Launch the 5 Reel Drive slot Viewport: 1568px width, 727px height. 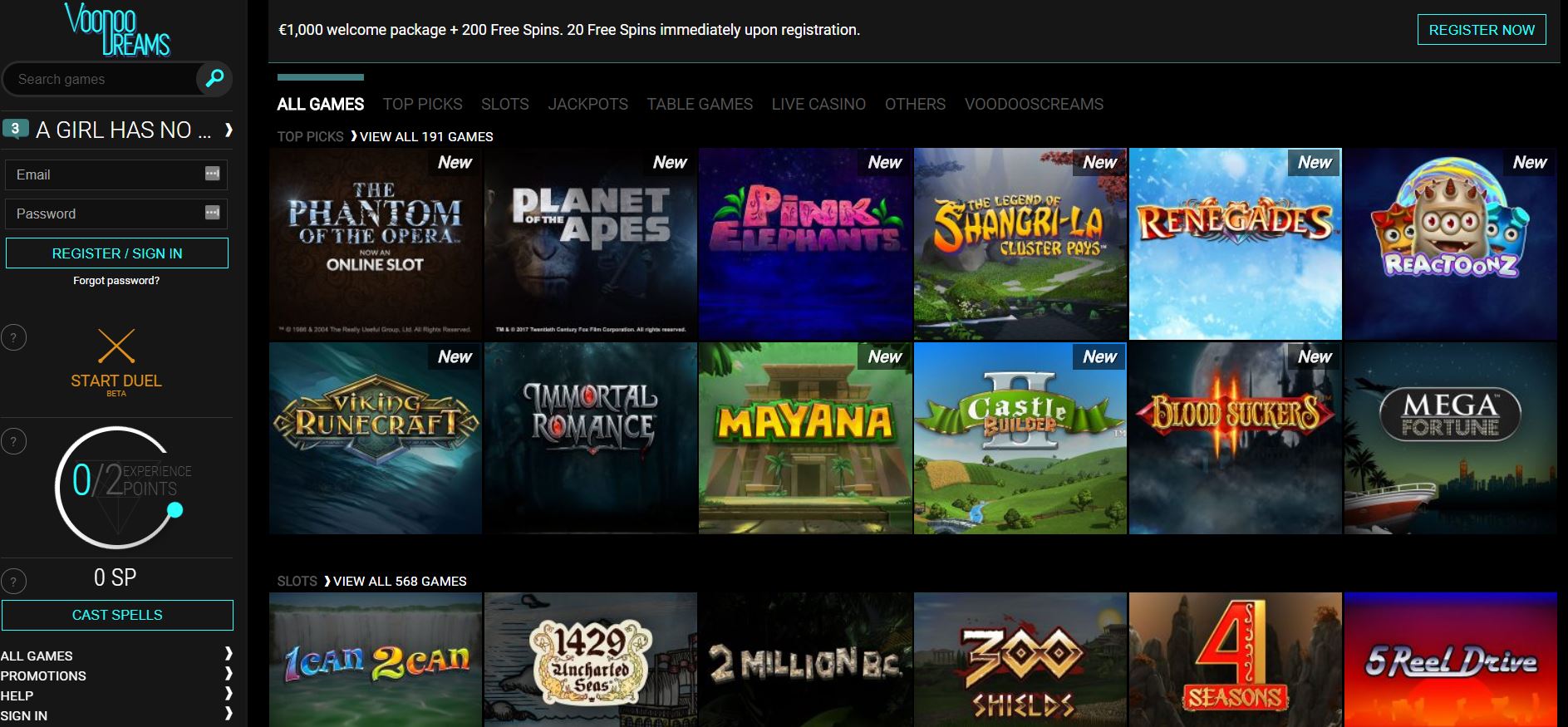pos(1451,660)
